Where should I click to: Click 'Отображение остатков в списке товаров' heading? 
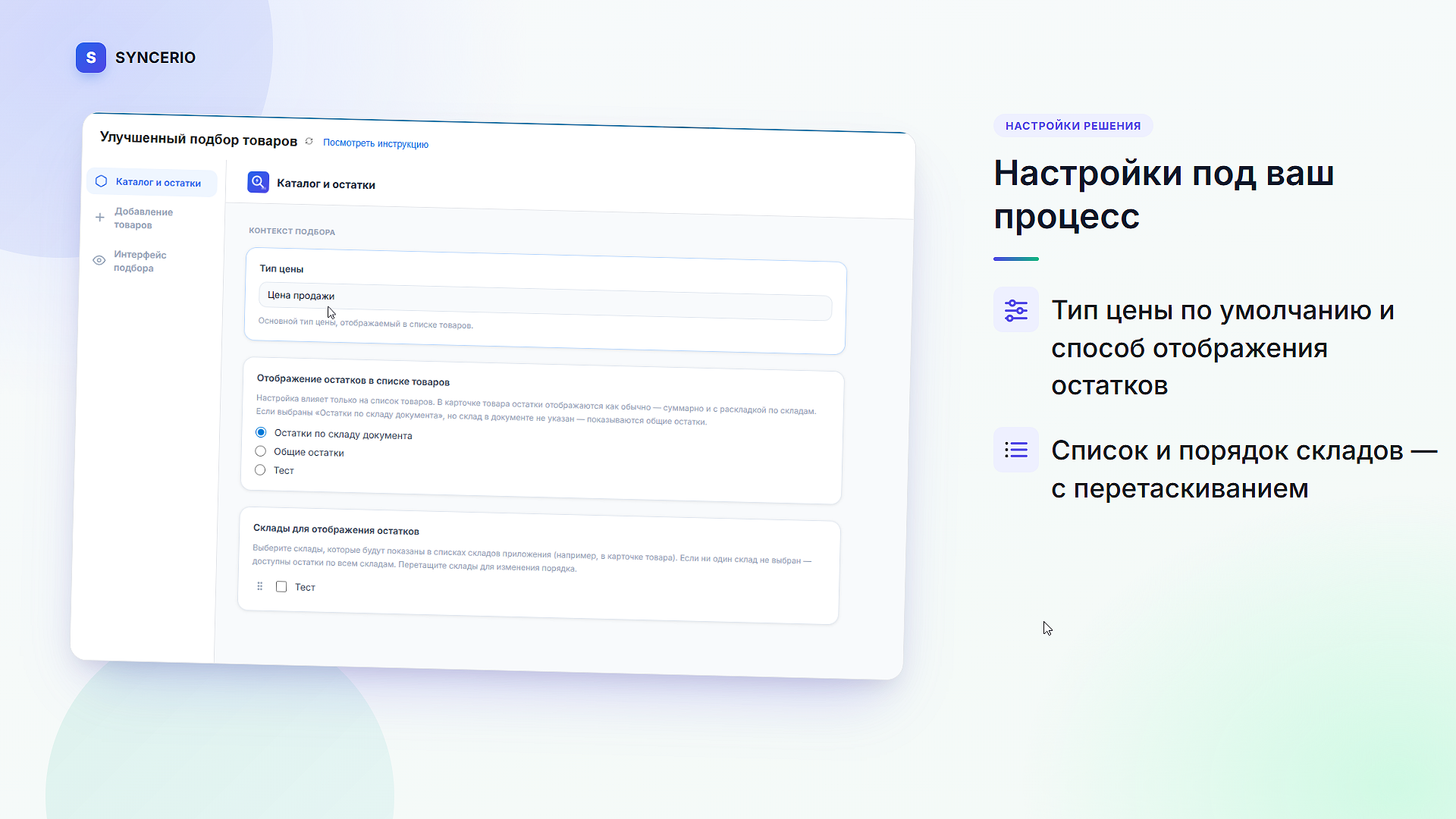353,380
